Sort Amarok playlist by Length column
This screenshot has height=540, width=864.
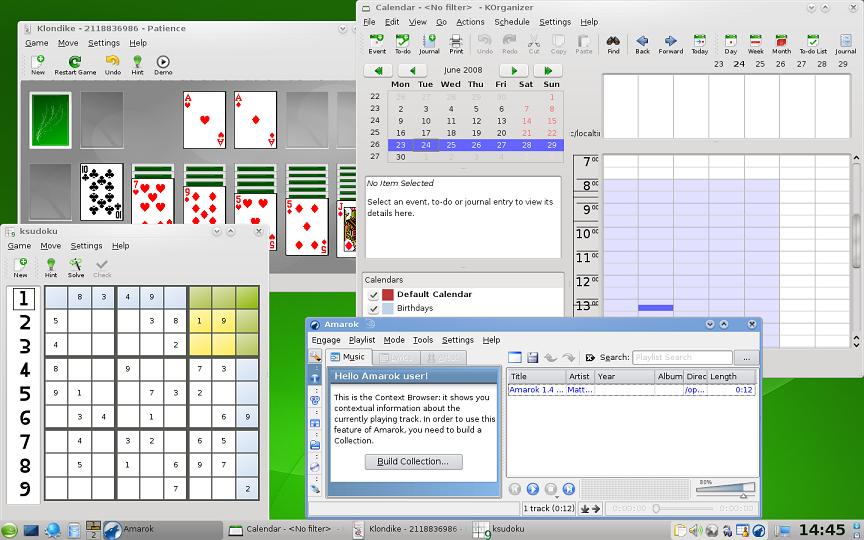coord(731,376)
